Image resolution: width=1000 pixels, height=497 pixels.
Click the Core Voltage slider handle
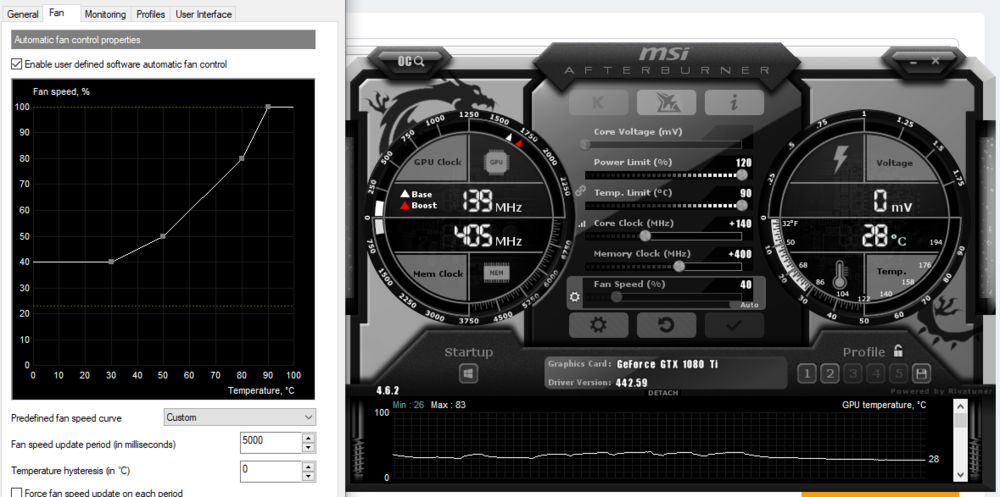coord(585,145)
